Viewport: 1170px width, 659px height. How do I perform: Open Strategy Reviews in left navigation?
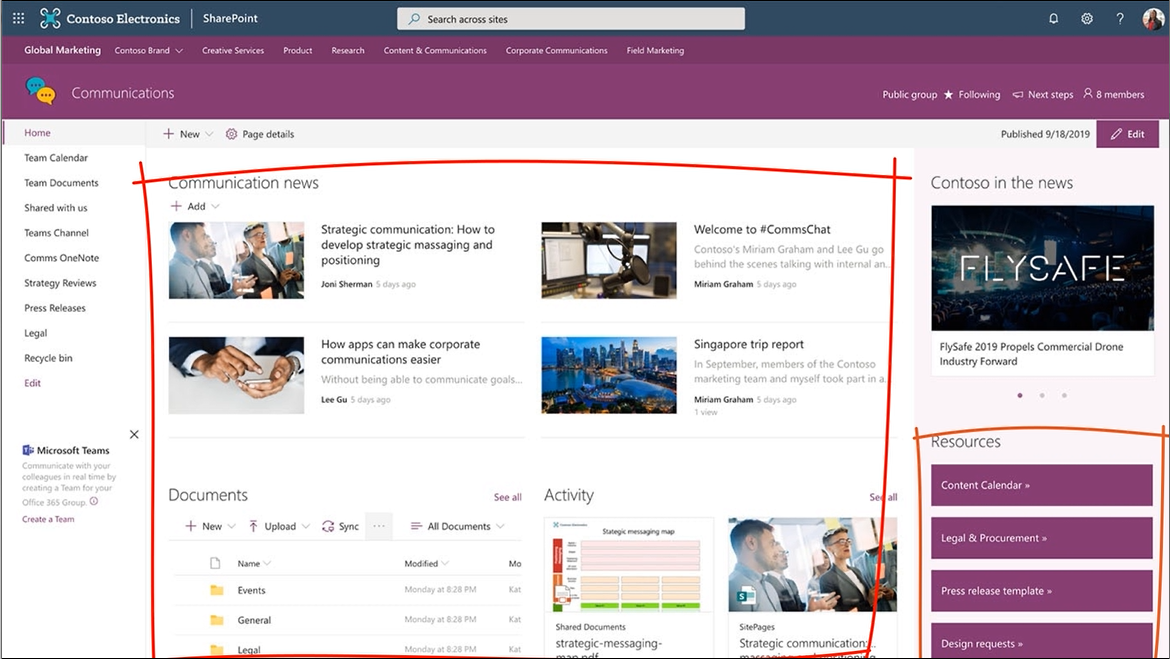click(x=60, y=283)
